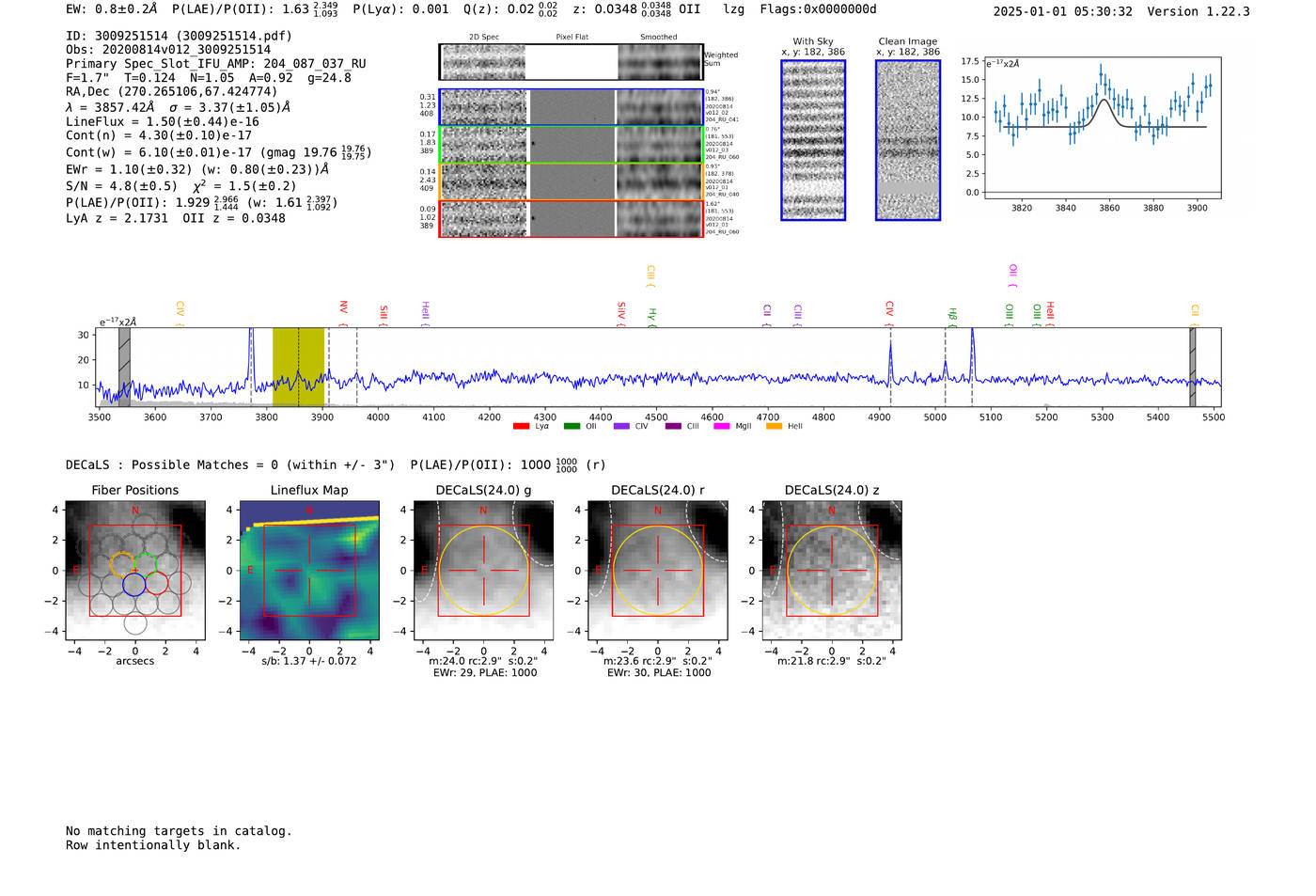Click the 'EW: 0.8±0.2Å' header text
The image size is (1316, 896).
(x=111, y=9)
